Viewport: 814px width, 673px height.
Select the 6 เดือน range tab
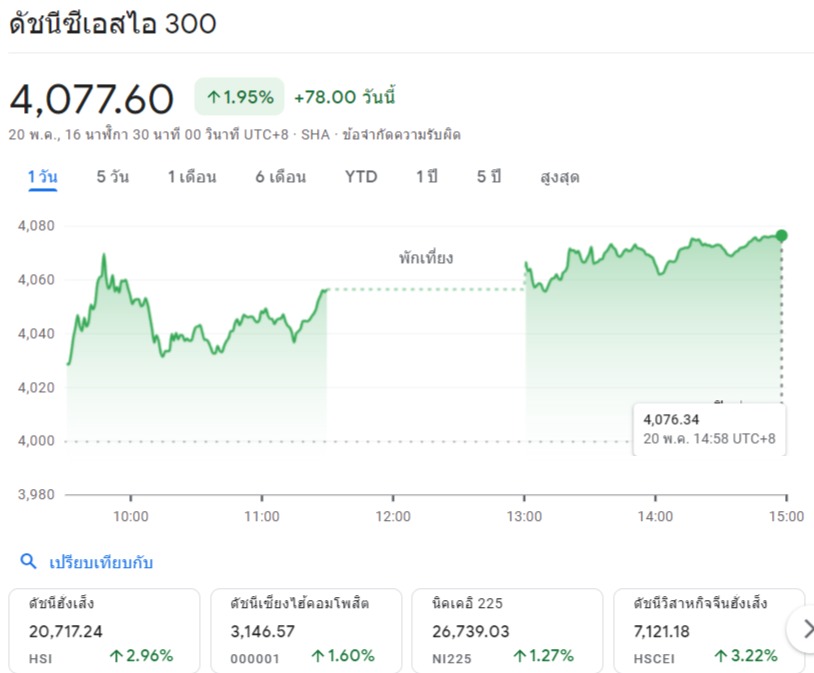pyautogui.click(x=280, y=177)
